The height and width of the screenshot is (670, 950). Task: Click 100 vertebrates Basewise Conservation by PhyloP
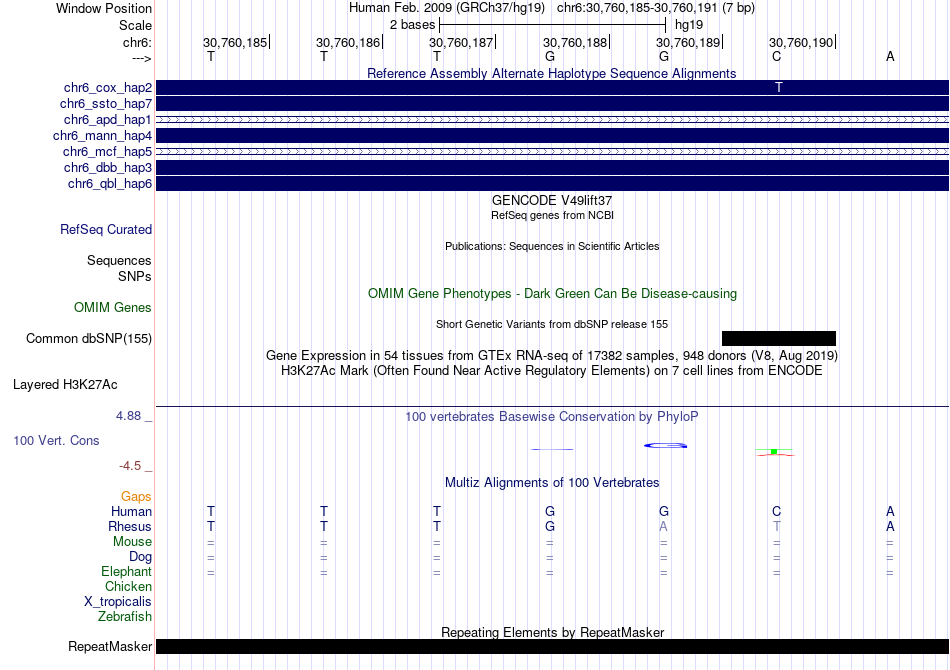[x=552, y=417]
